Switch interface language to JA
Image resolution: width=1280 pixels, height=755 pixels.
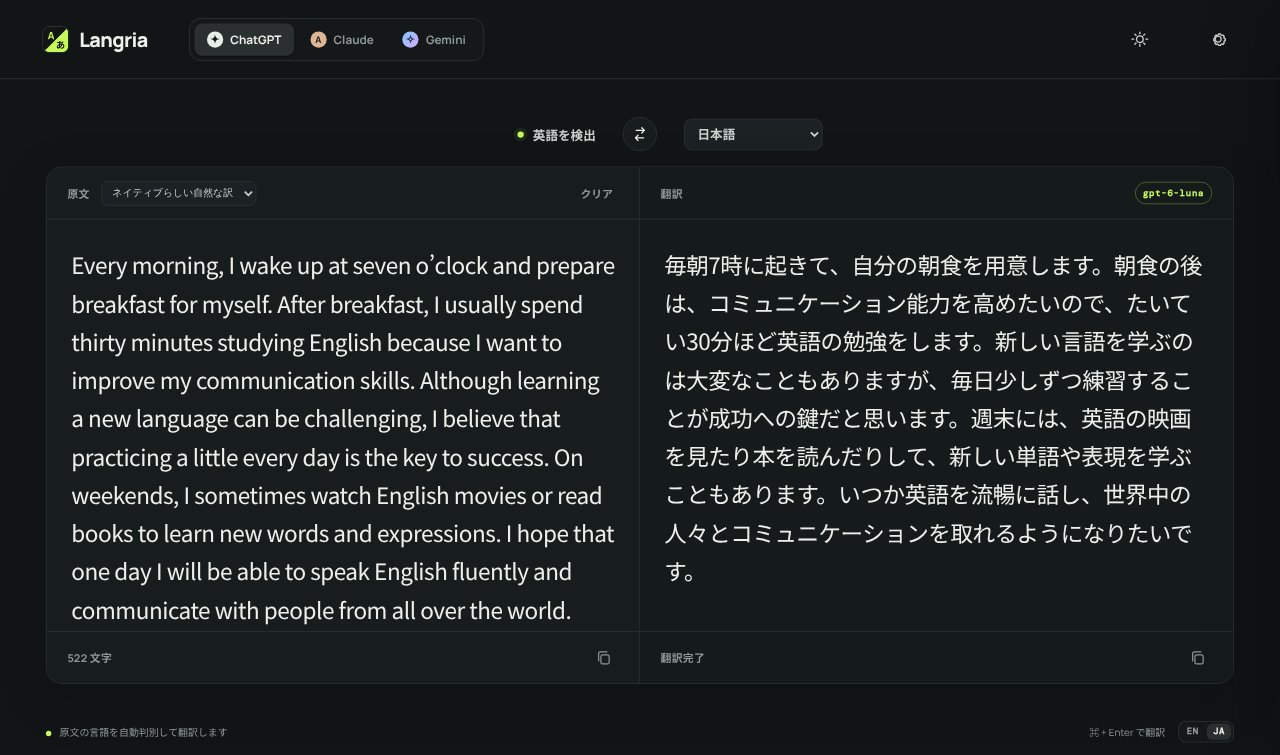pos(1219,732)
